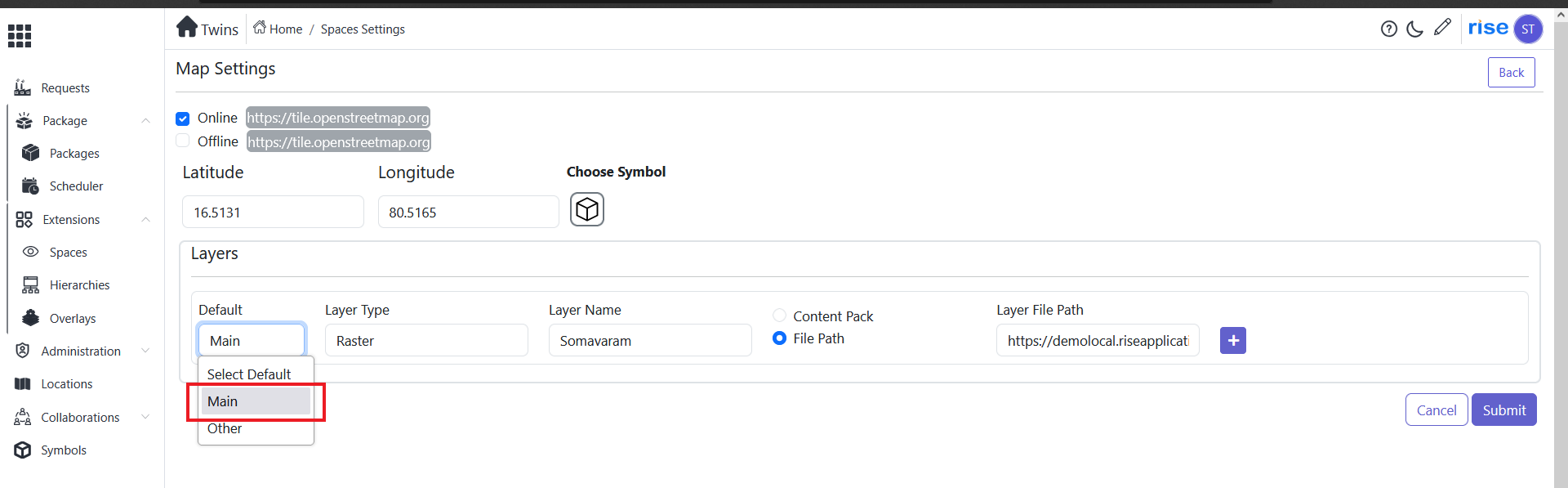Click the Cancel button

click(1437, 410)
